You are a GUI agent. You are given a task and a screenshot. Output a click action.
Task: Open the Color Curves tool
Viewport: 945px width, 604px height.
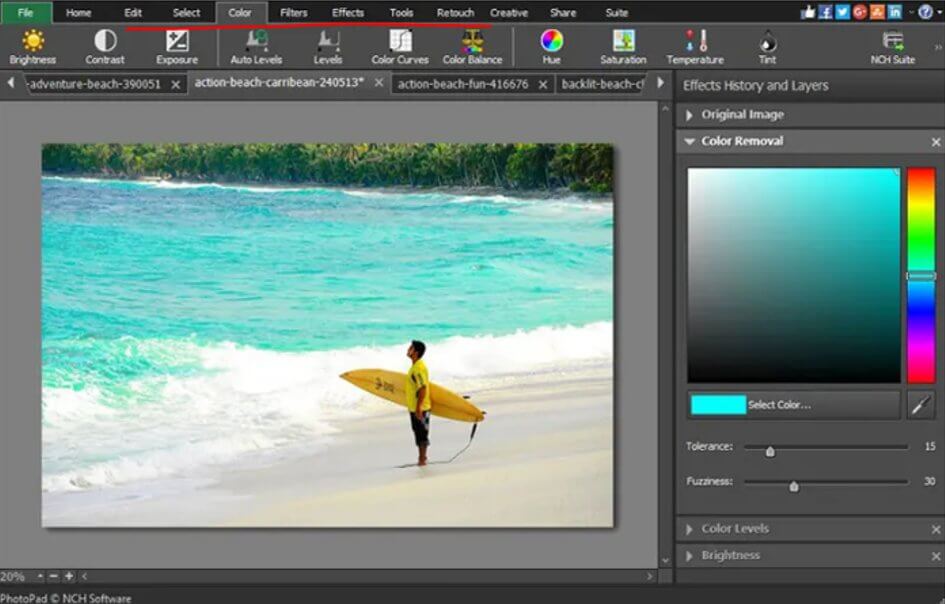click(x=400, y=47)
